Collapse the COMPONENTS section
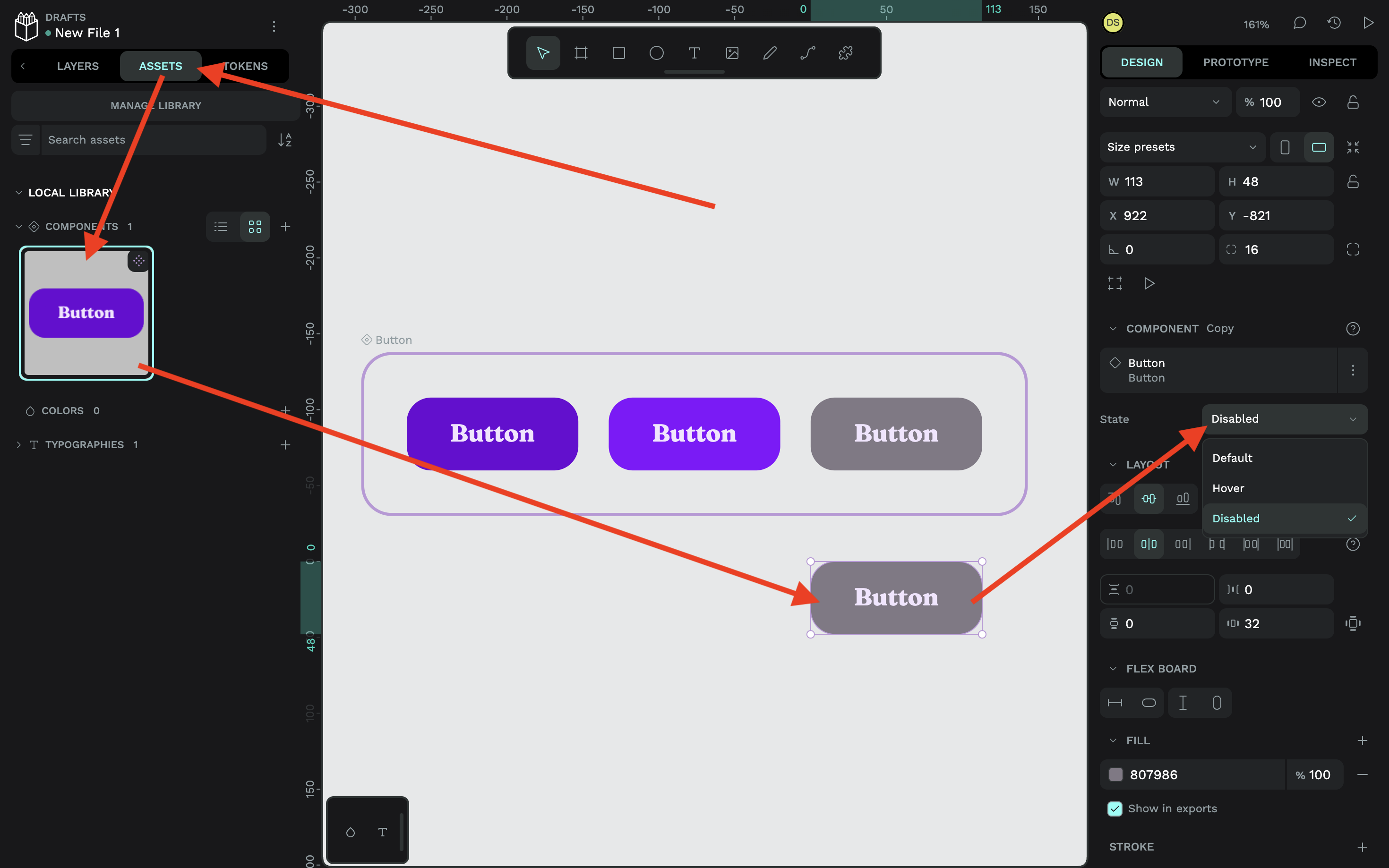Viewport: 1389px width, 868px height. pos(18,226)
